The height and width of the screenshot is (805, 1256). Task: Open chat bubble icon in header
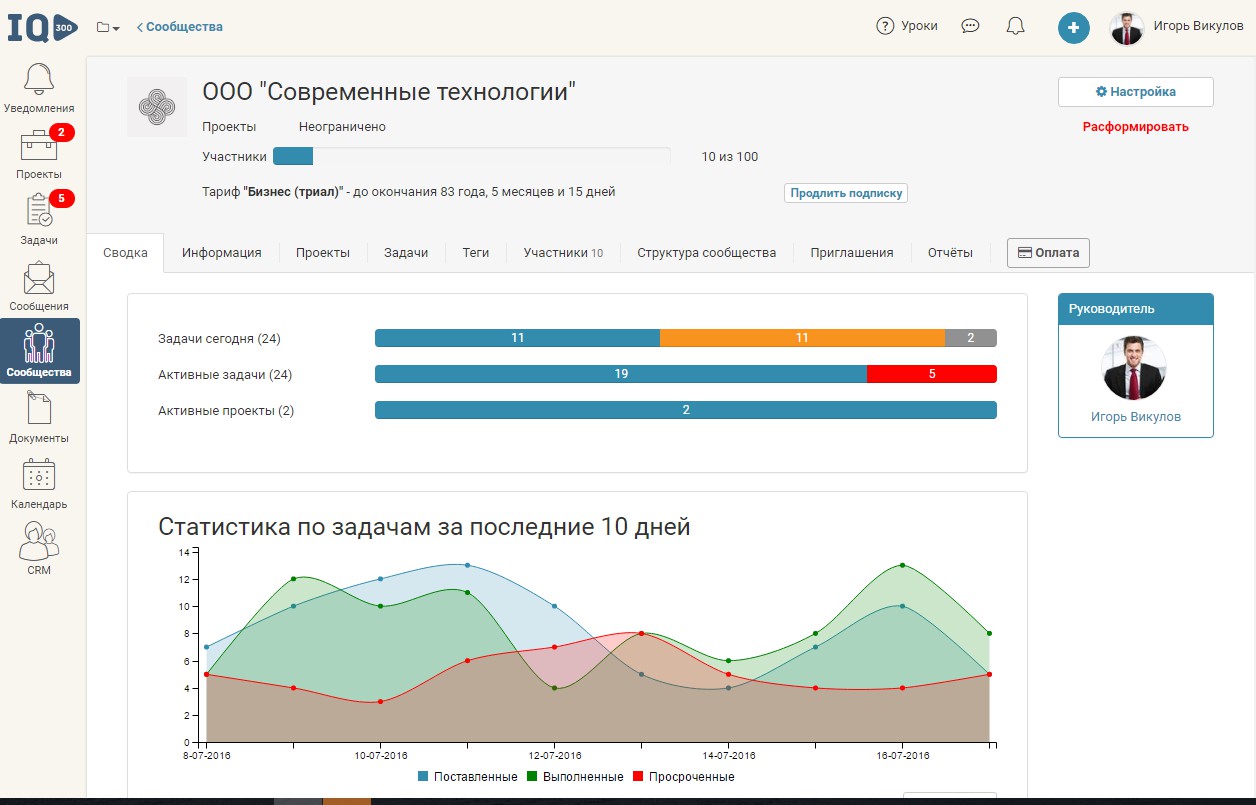[x=970, y=27]
